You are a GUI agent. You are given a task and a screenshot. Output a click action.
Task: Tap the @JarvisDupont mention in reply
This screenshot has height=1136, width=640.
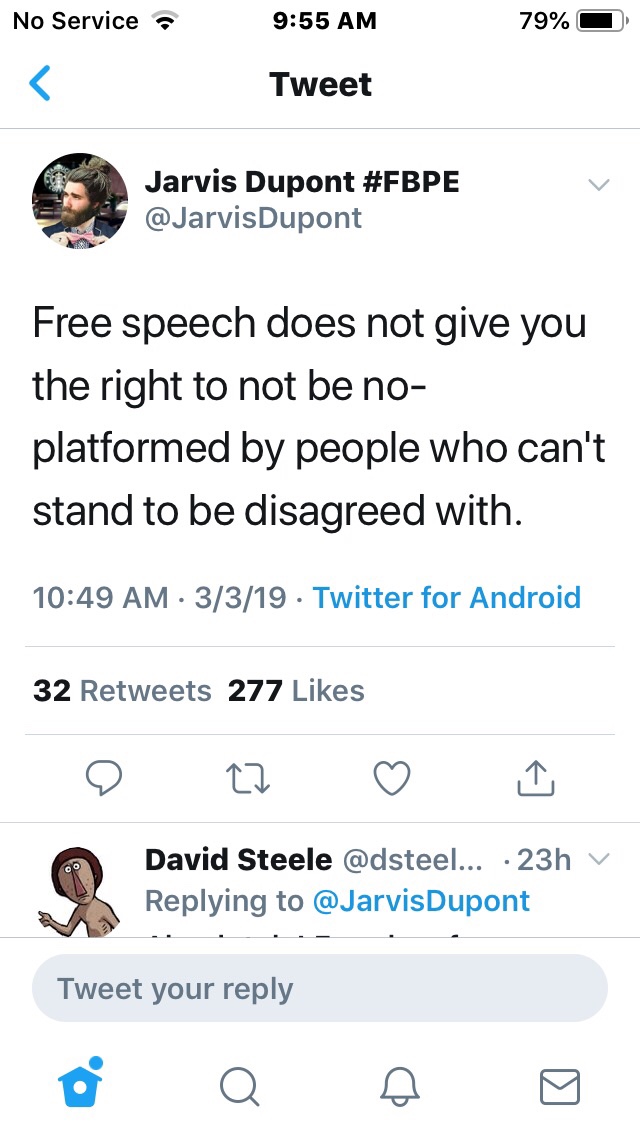(421, 900)
